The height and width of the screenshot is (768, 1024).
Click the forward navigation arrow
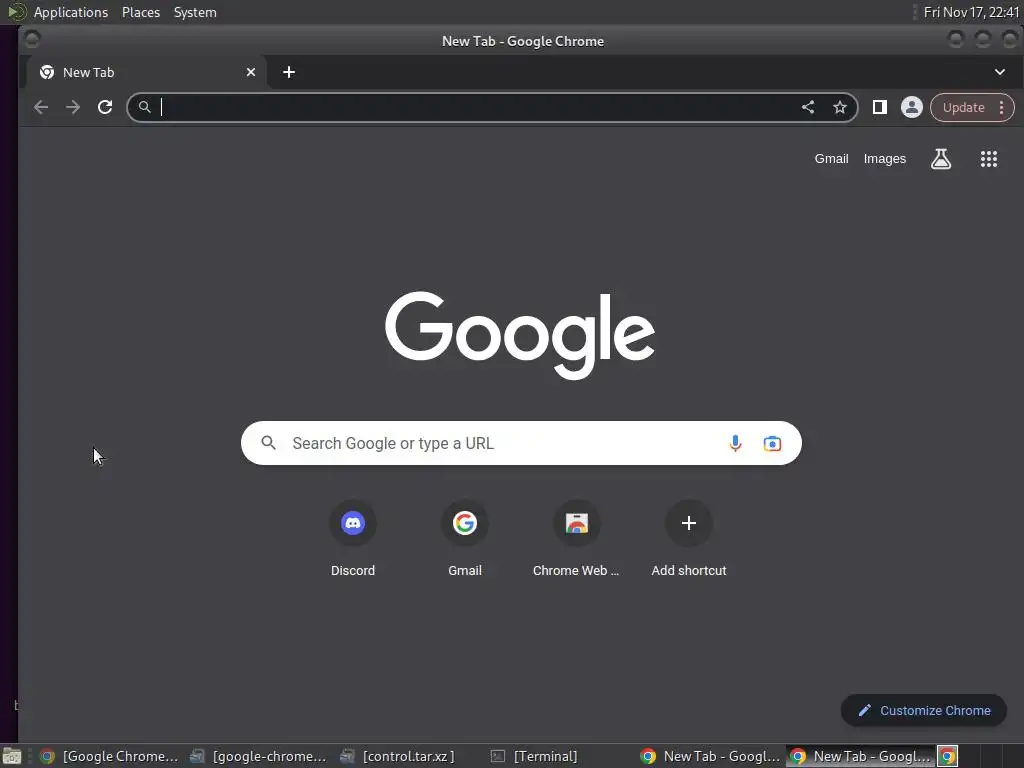click(72, 107)
